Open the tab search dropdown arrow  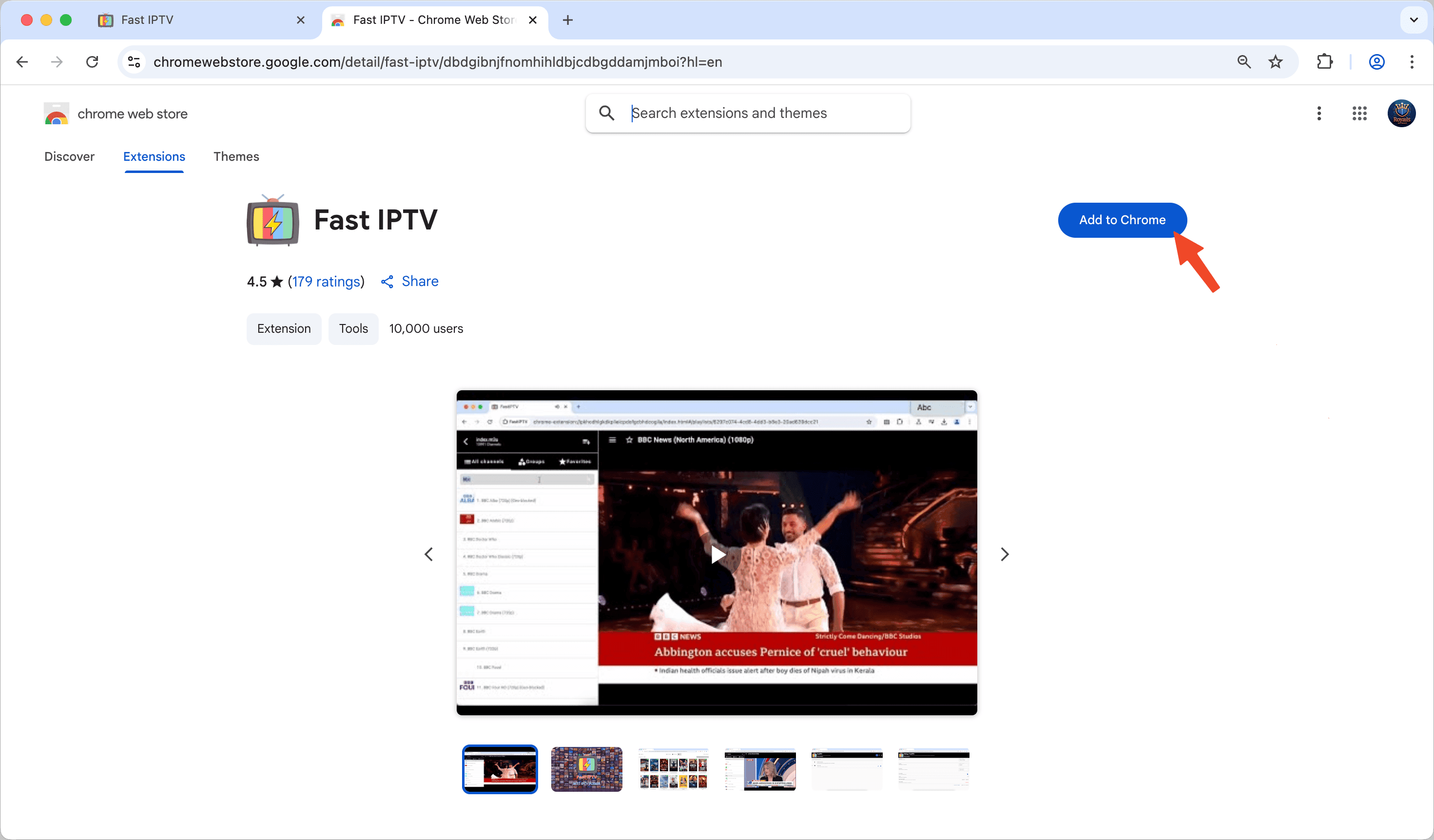pos(1414,20)
